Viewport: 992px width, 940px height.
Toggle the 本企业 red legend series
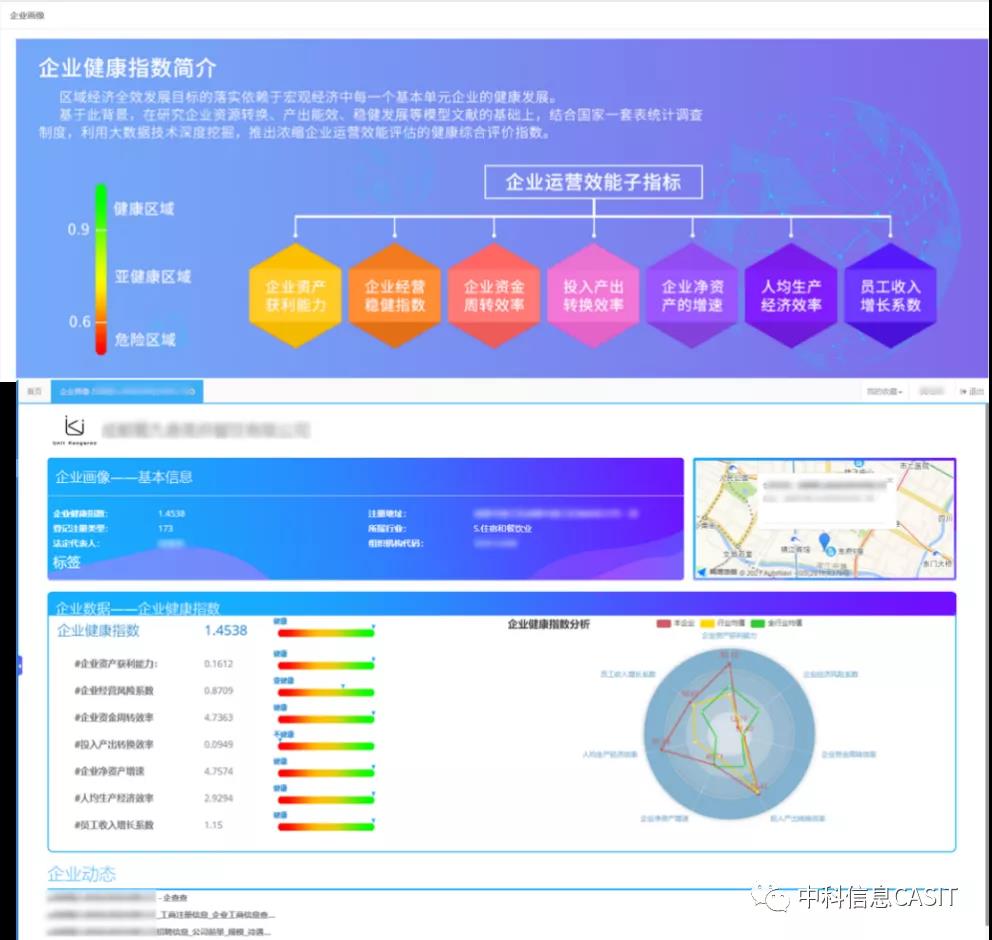point(675,624)
